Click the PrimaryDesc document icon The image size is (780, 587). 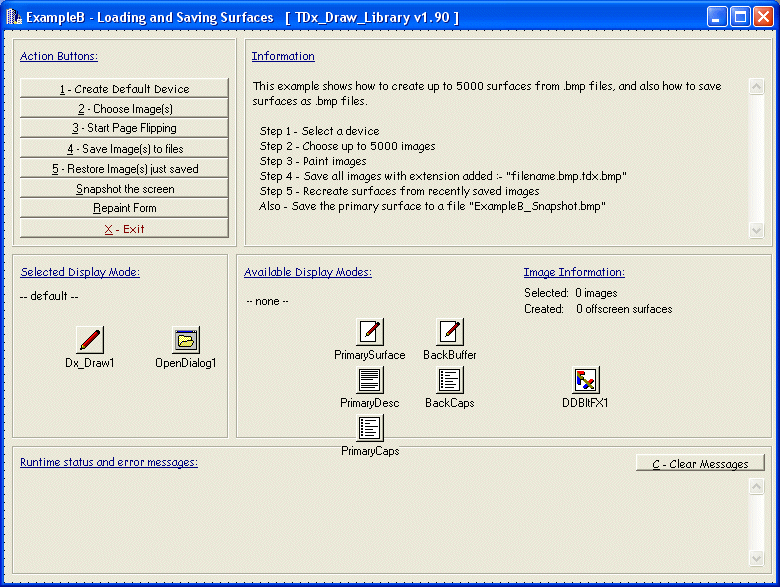(370, 380)
